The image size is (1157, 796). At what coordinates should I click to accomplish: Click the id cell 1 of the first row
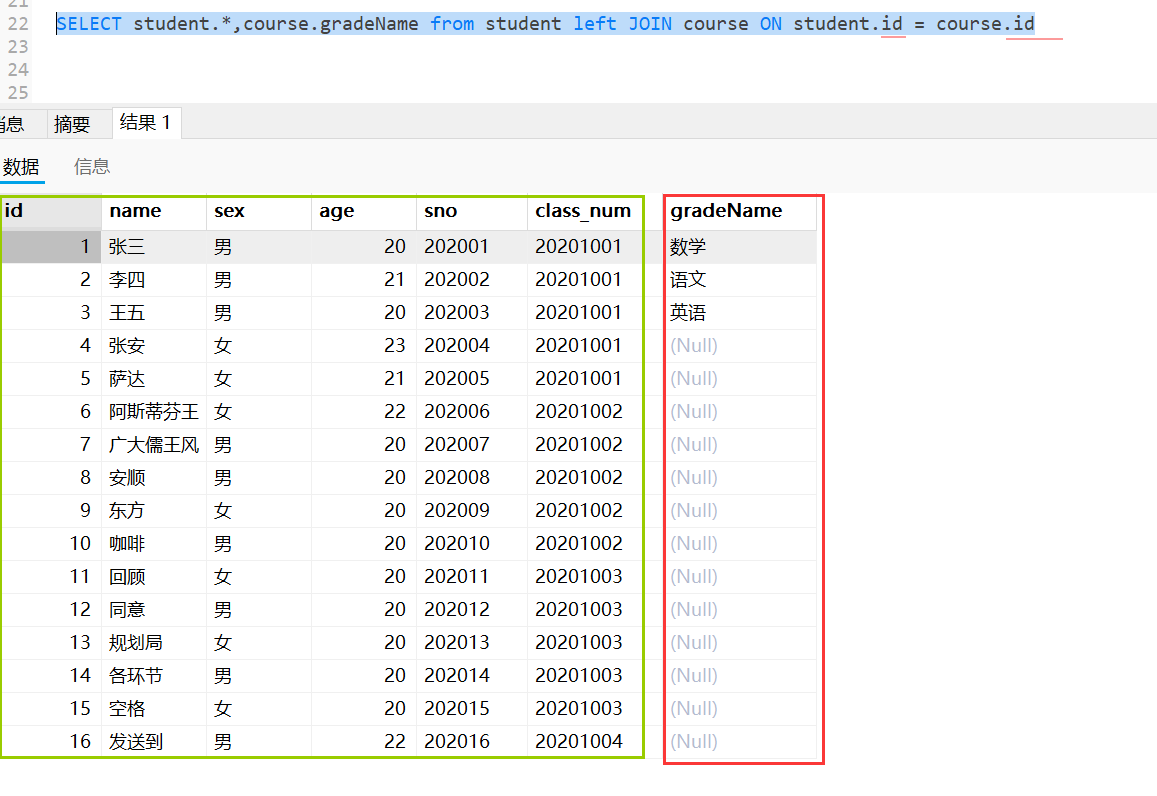point(51,246)
